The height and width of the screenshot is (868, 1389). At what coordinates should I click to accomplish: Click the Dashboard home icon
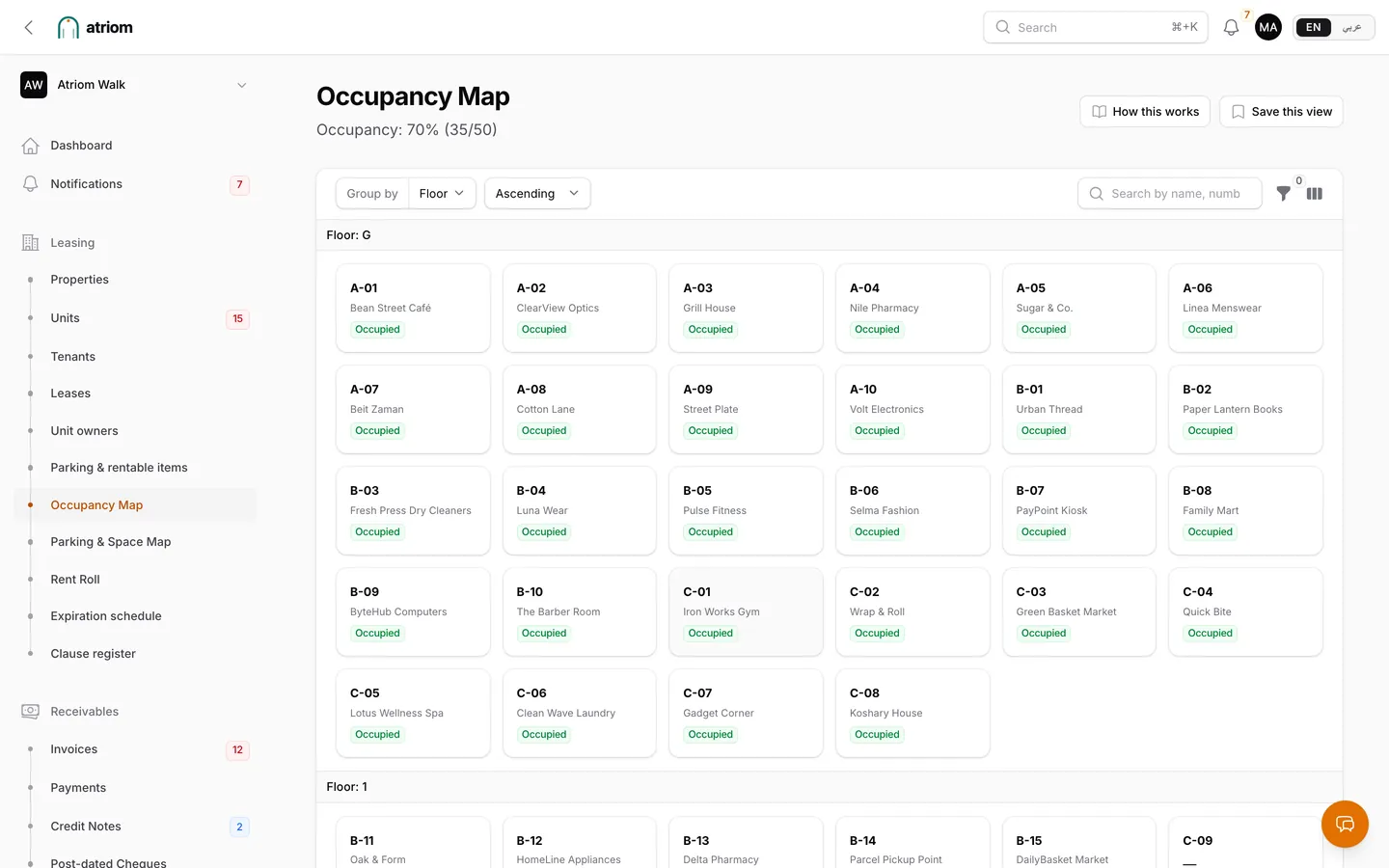[30, 146]
